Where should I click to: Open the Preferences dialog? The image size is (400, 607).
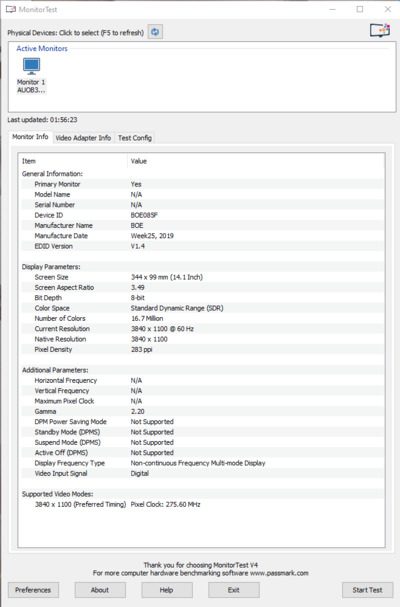pos(33,590)
